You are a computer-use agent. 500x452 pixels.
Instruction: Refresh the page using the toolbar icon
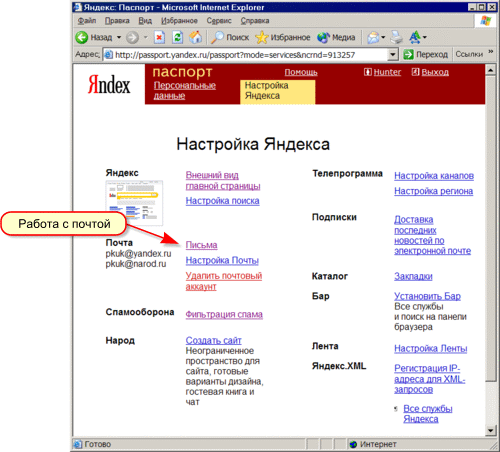pyautogui.click(x=178, y=37)
